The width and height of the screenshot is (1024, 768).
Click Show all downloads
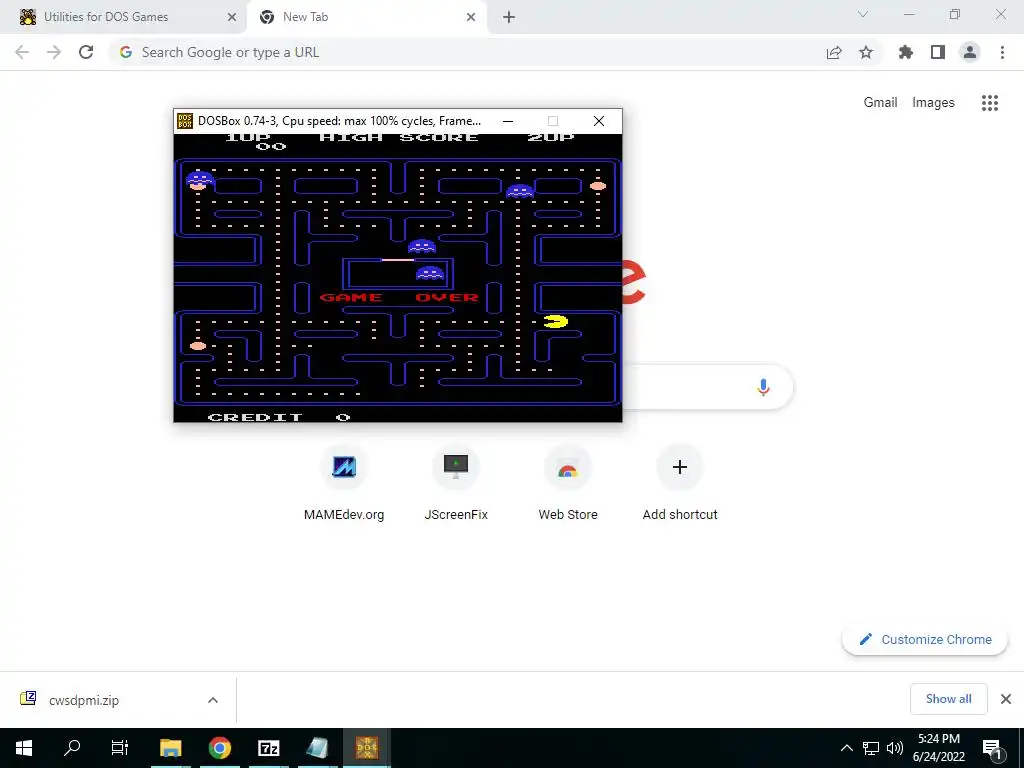pyautogui.click(x=948, y=699)
